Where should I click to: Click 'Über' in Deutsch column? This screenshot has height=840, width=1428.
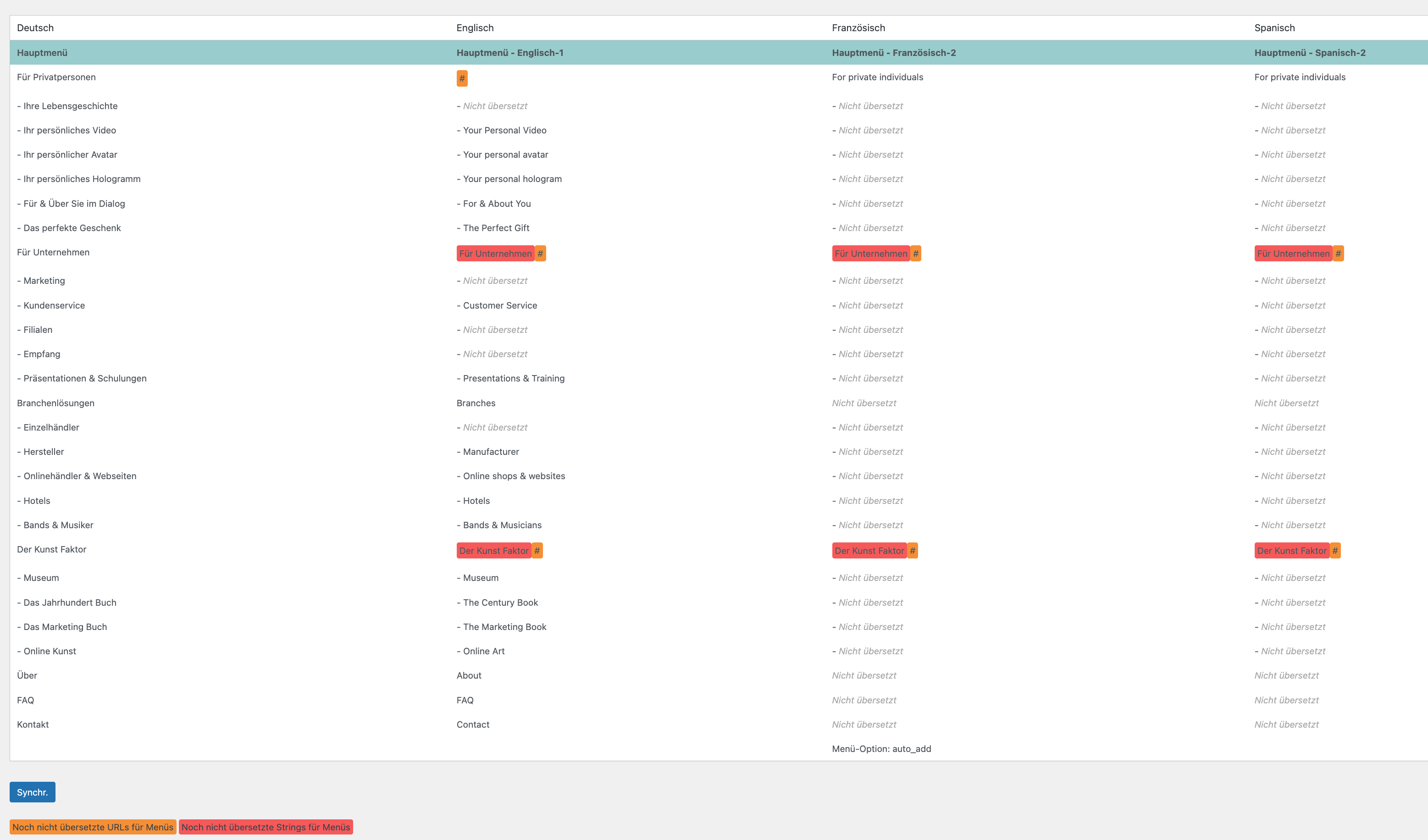click(x=27, y=676)
